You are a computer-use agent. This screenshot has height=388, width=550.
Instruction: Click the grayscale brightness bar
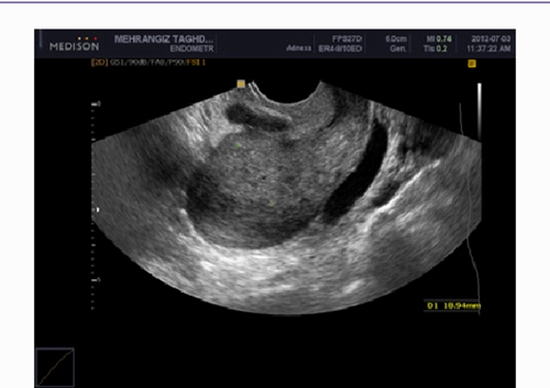click(479, 111)
